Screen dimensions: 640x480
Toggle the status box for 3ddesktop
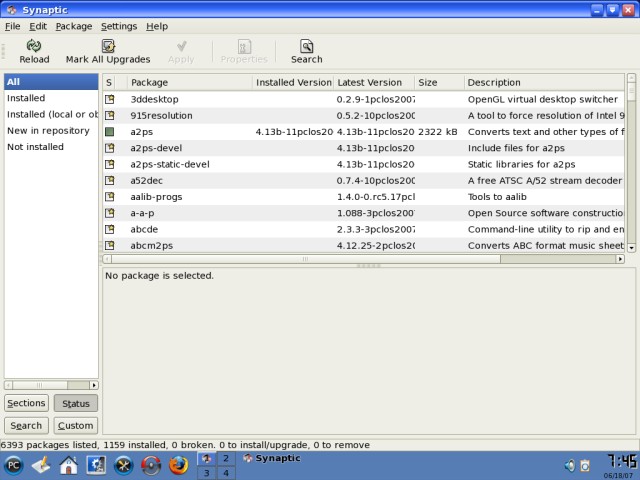pos(110,99)
